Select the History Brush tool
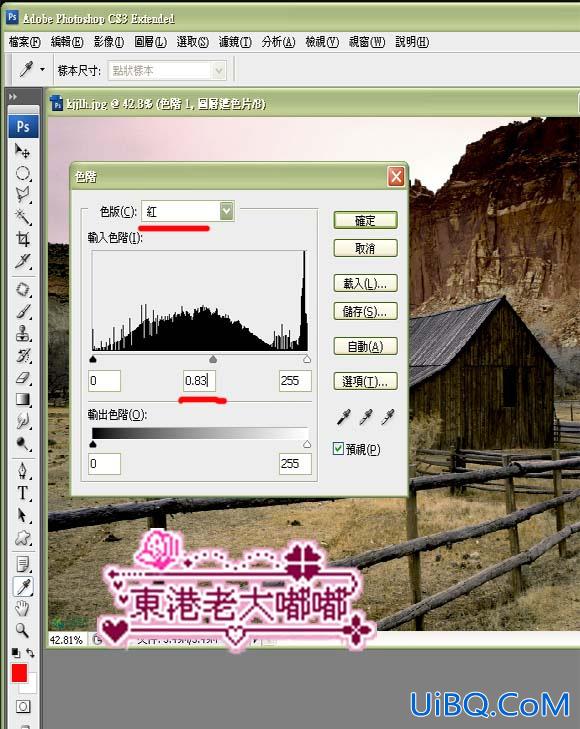580x729 pixels. pyautogui.click(x=22, y=356)
